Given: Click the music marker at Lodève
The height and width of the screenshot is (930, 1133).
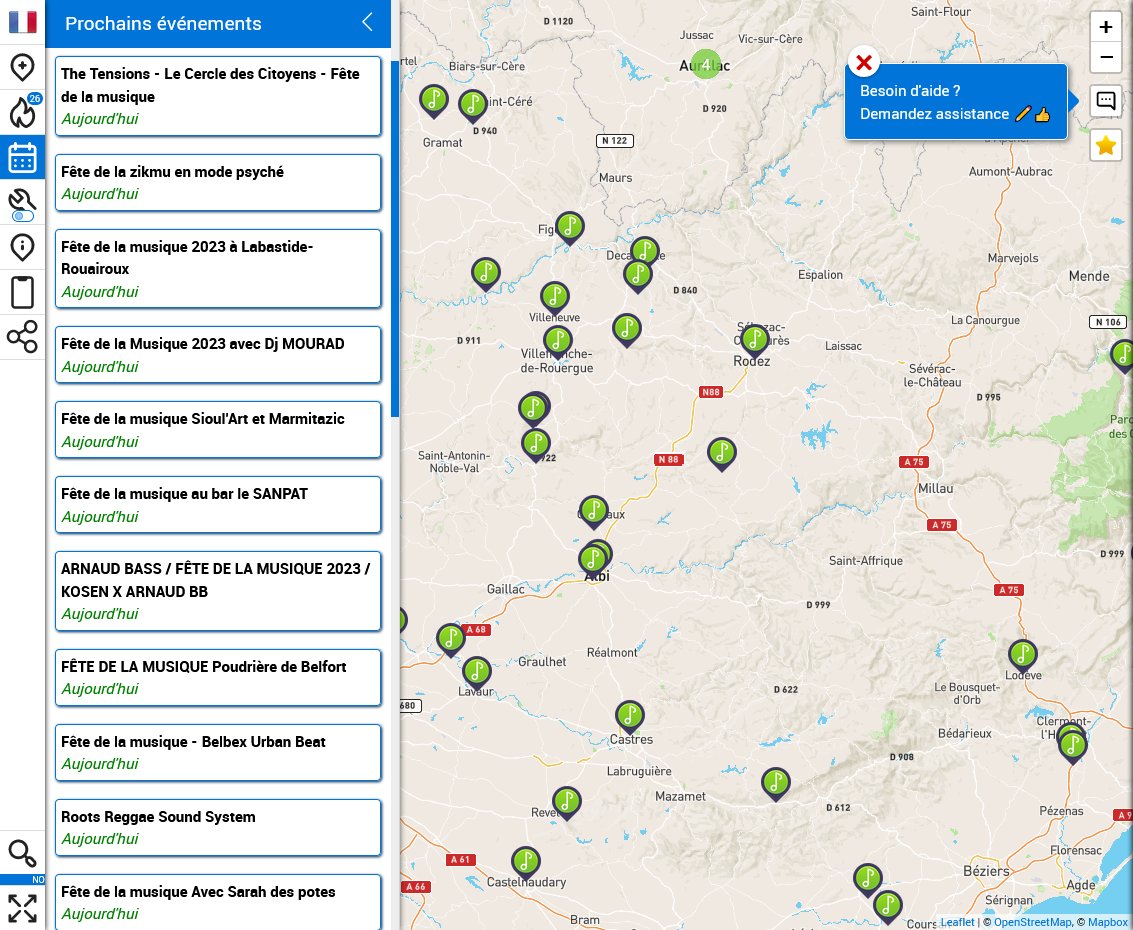Looking at the screenshot, I should pyautogui.click(x=1022, y=657).
